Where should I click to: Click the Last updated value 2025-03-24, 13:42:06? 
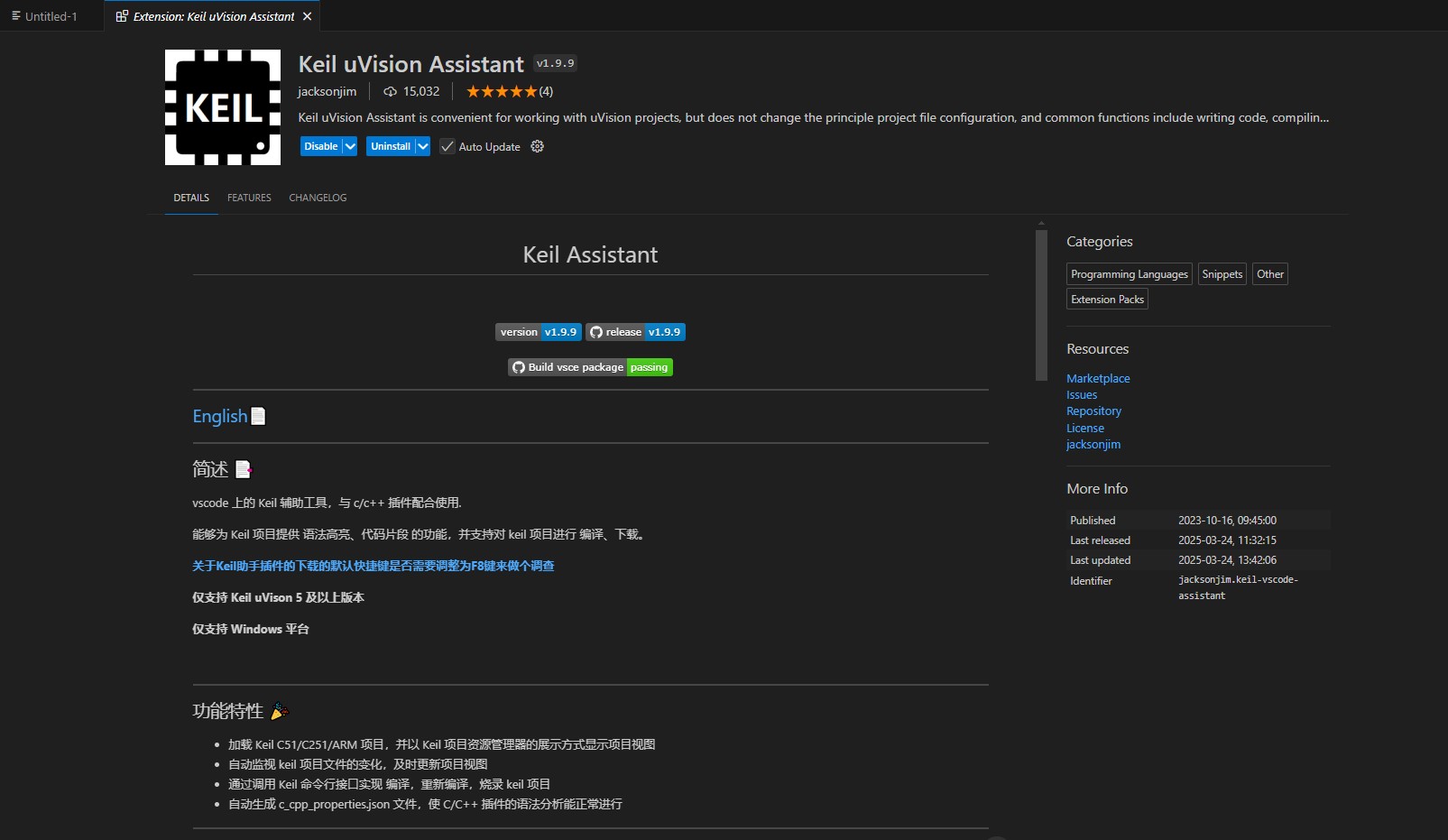point(1227,560)
